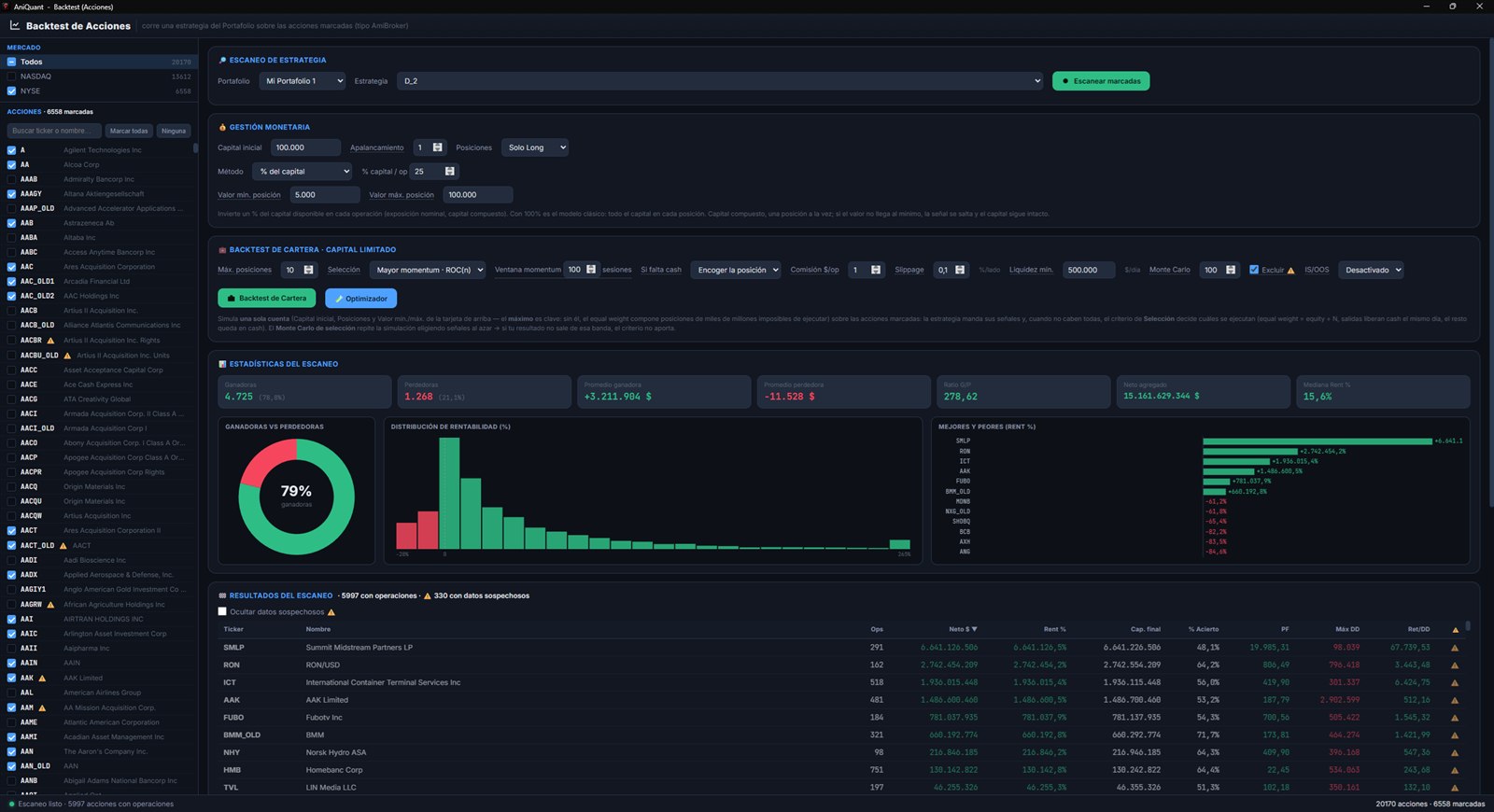Image resolution: width=1494 pixels, height=812 pixels.
Task: Click the Optimizador button
Action: click(360, 298)
